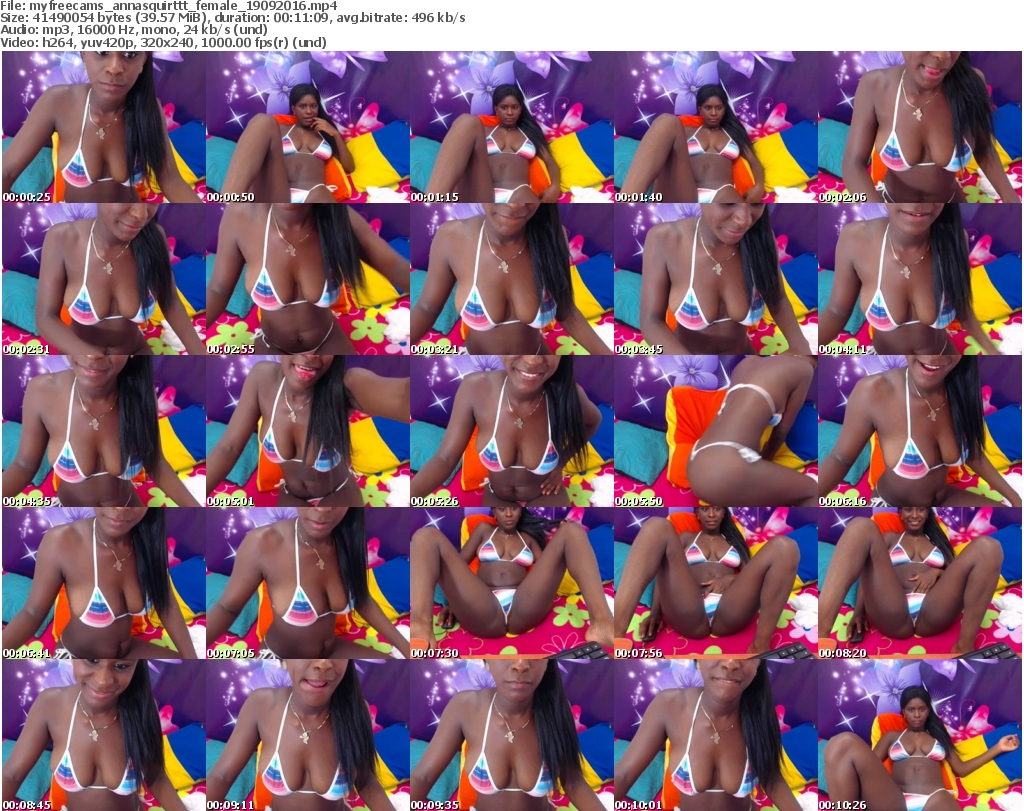Select the 'Video: h264, yuv420p' line
This screenshot has height=811, width=1024.
point(163,42)
